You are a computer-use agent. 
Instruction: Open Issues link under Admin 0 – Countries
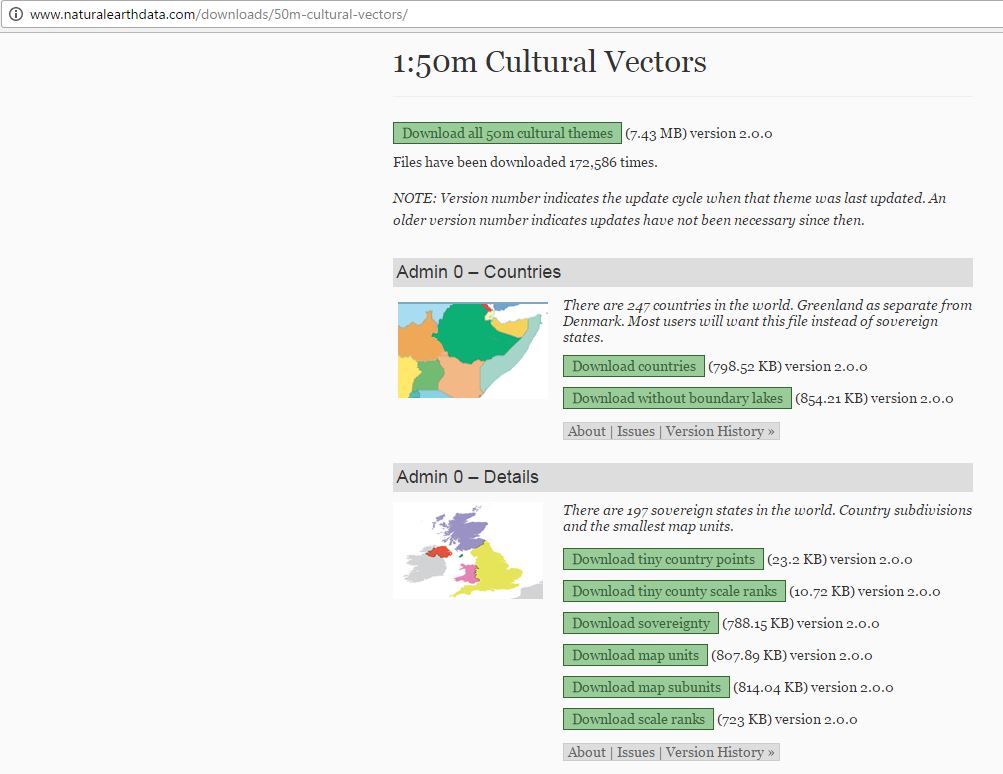pyautogui.click(x=636, y=432)
